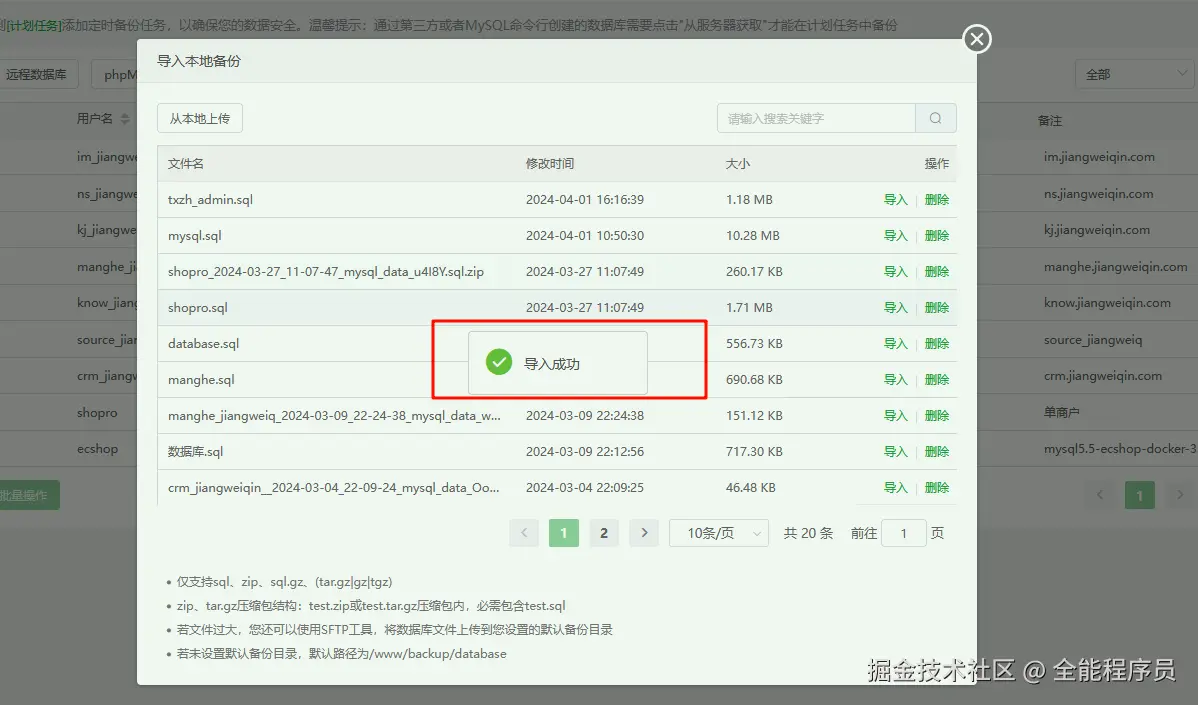This screenshot has width=1198, height=705.
Task: Click the 前往 page number input
Action: coord(903,533)
